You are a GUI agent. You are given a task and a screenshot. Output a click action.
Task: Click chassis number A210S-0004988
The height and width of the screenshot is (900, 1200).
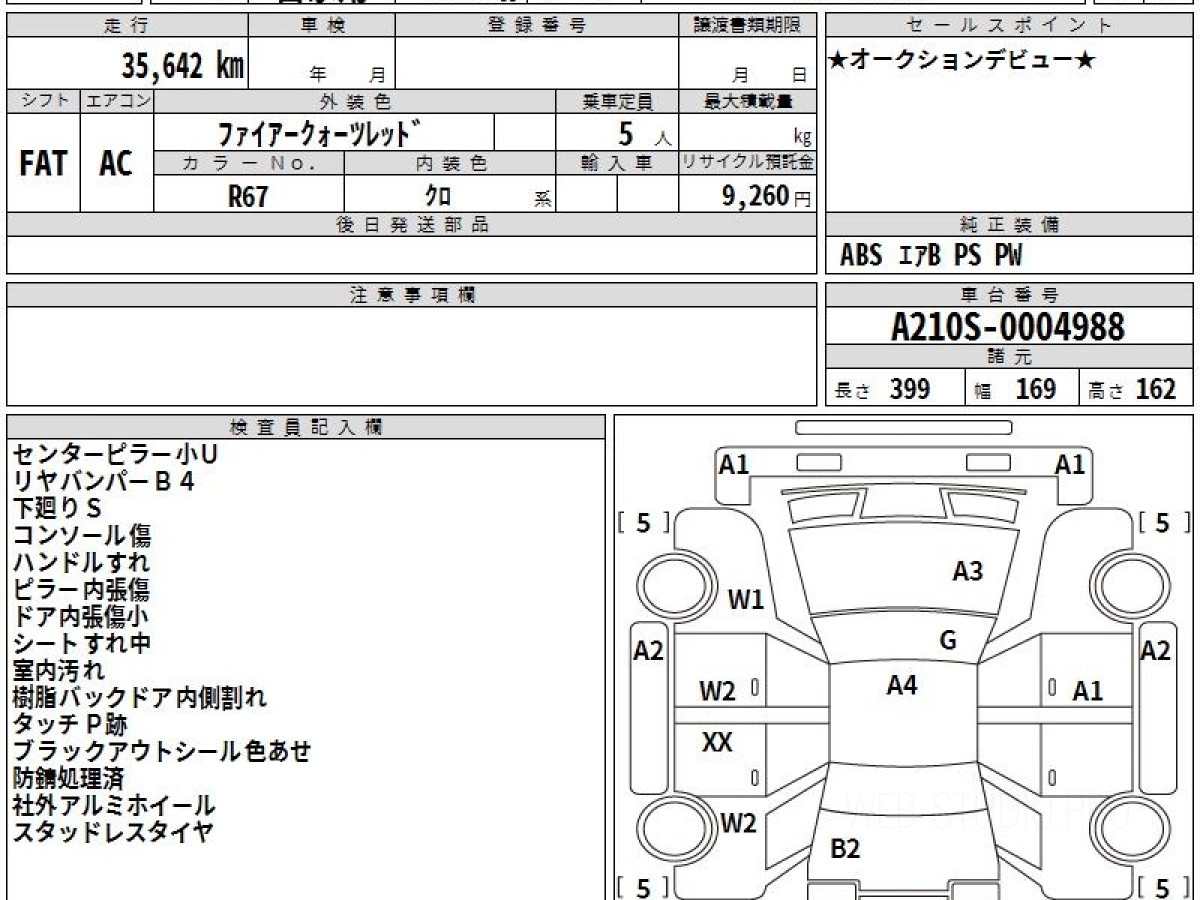coord(1008,327)
